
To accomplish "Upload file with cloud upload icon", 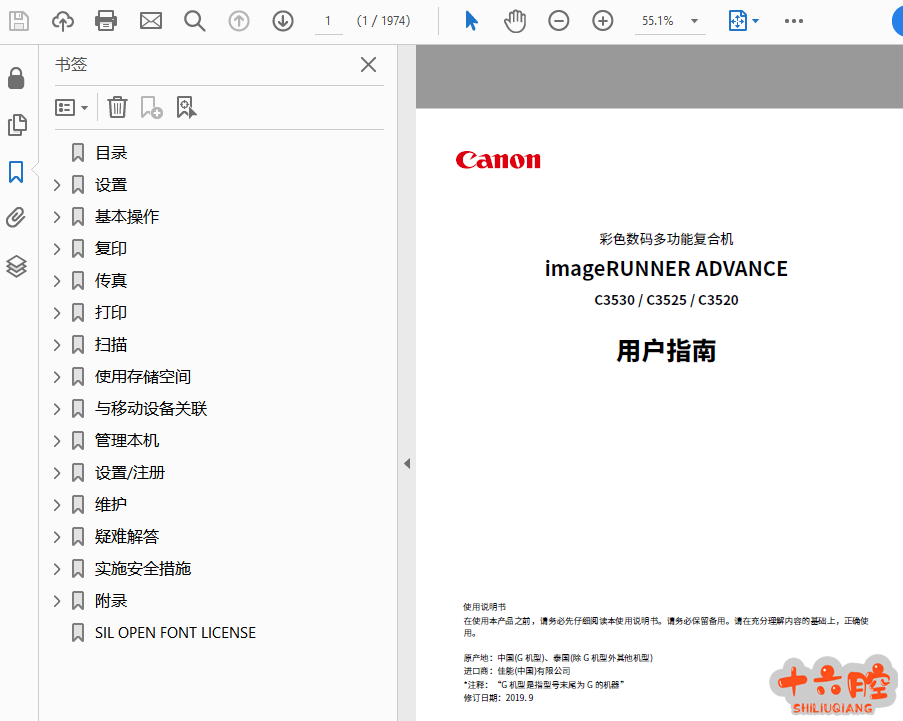I will click(x=62, y=21).
